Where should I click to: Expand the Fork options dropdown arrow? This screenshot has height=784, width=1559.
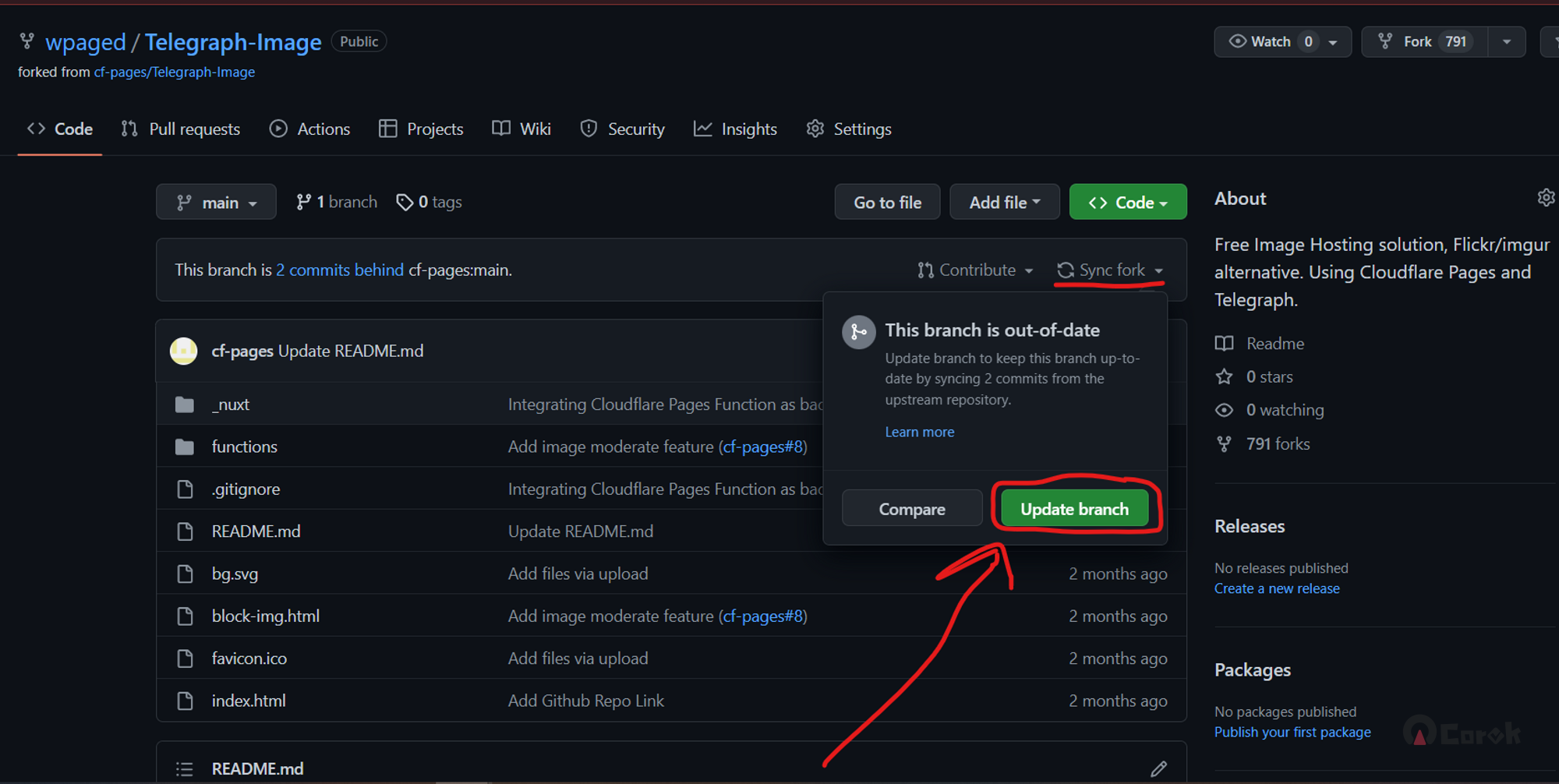coord(1506,42)
